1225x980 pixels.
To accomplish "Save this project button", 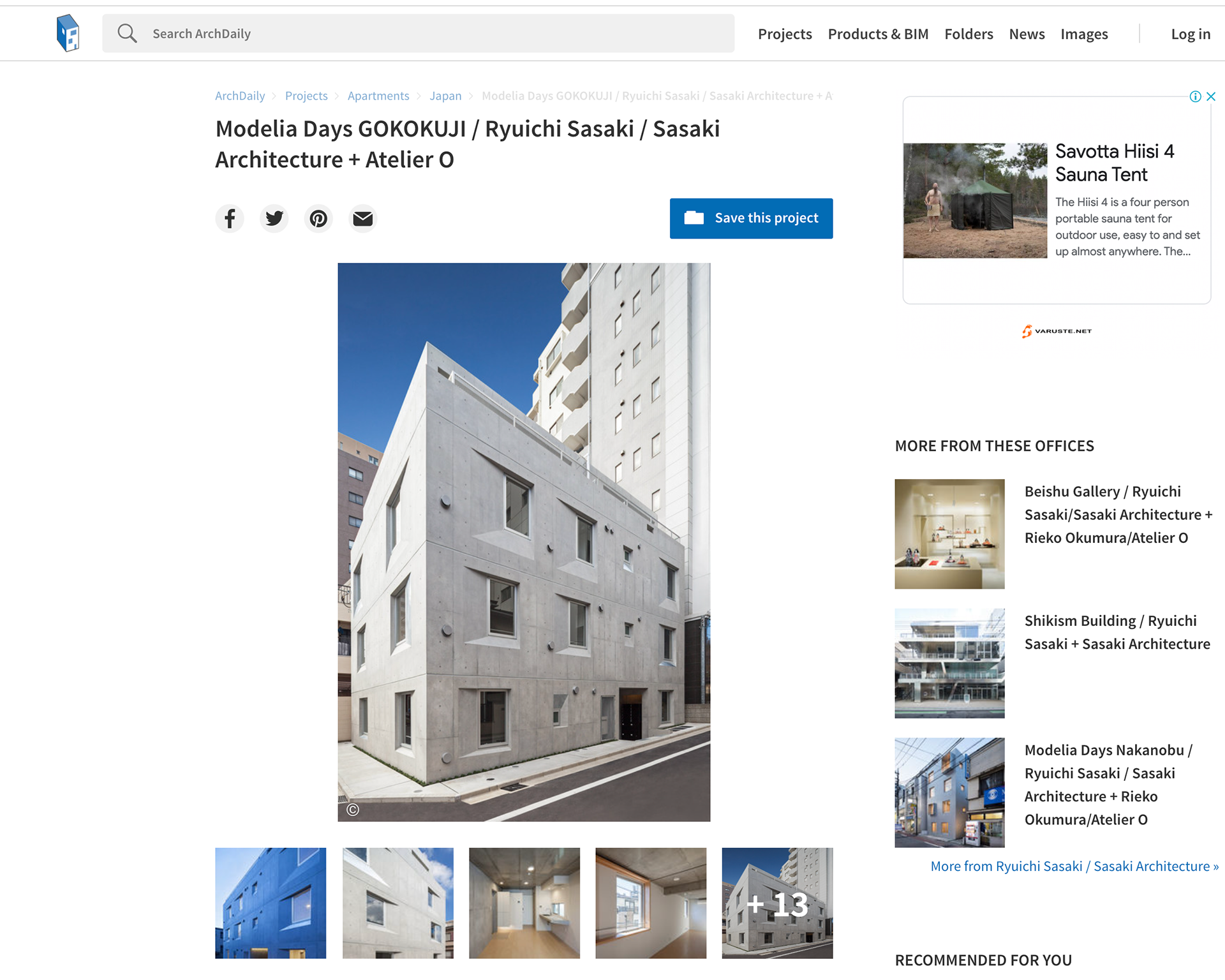I will 751,218.
